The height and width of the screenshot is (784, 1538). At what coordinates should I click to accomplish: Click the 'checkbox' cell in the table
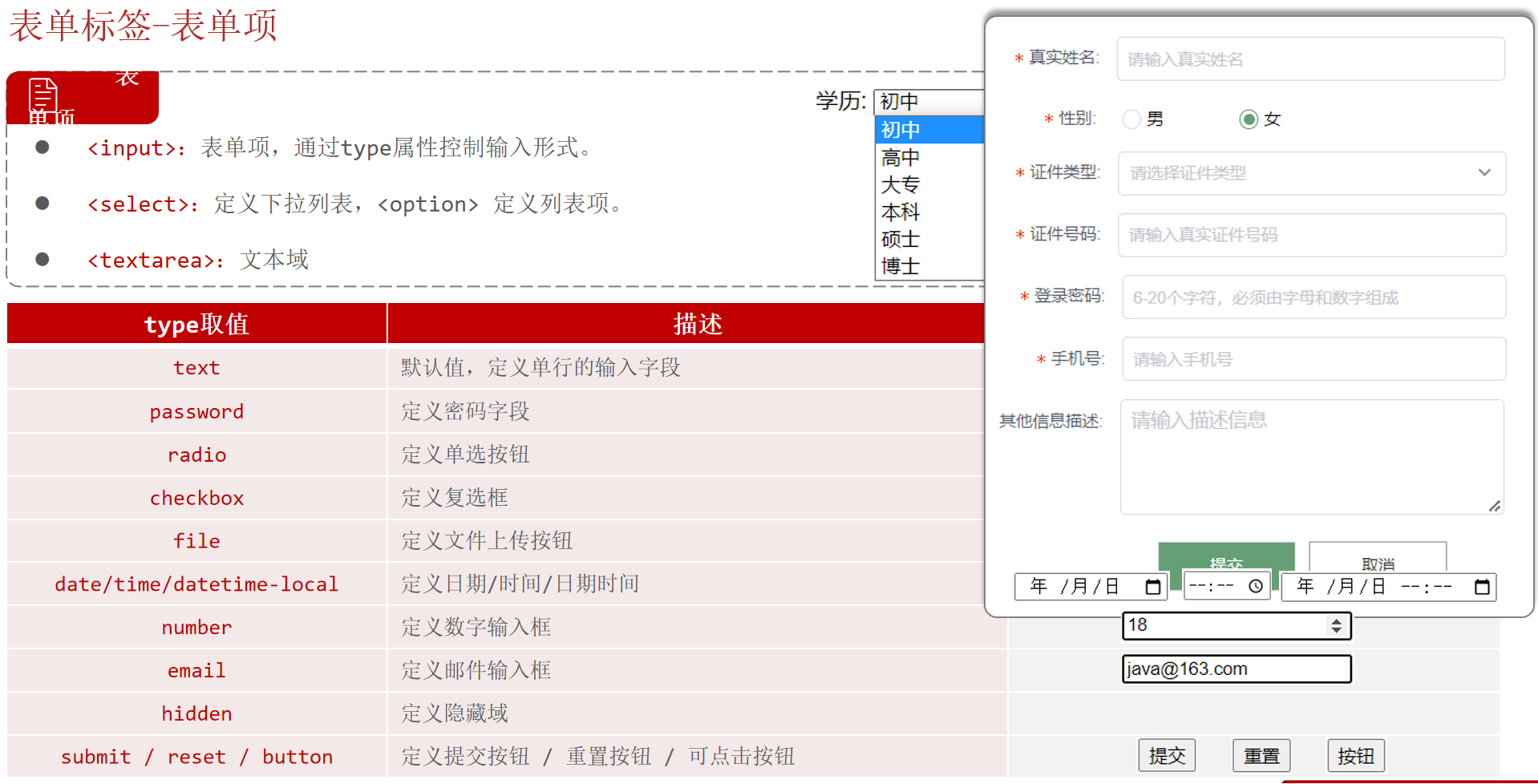(196, 498)
